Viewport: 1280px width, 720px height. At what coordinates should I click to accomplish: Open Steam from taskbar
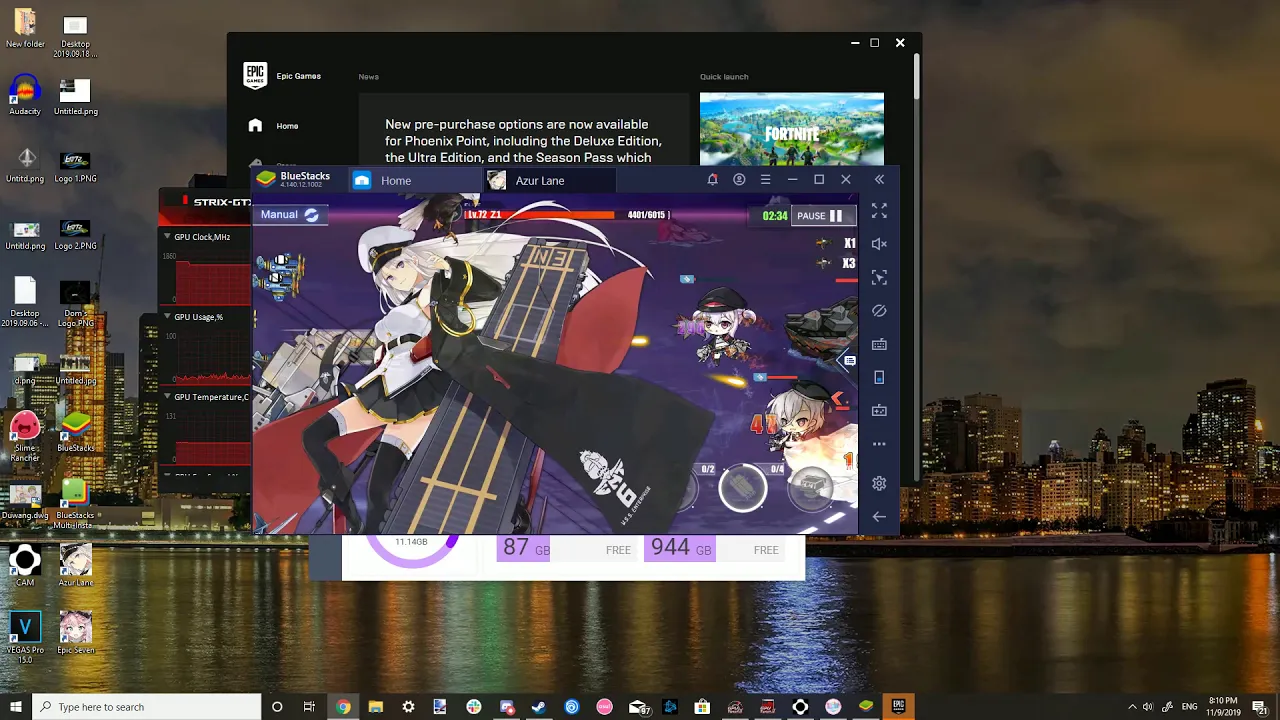pos(539,706)
